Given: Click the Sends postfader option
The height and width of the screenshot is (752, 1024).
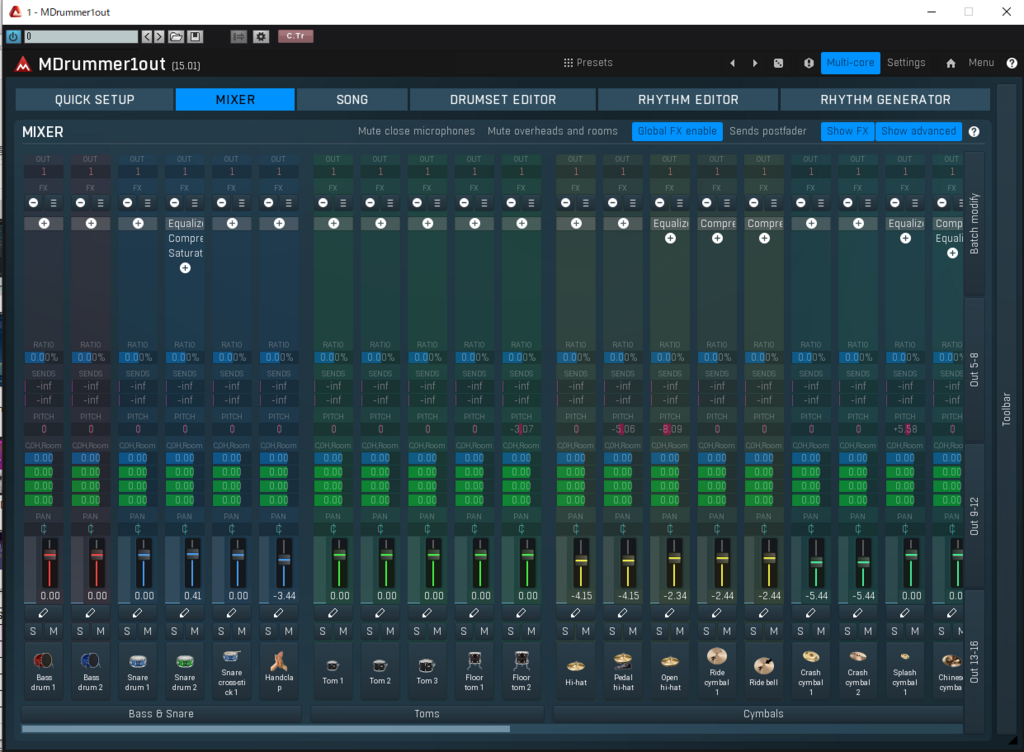Looking at the screenshot, I should click(x=768, y=131).
